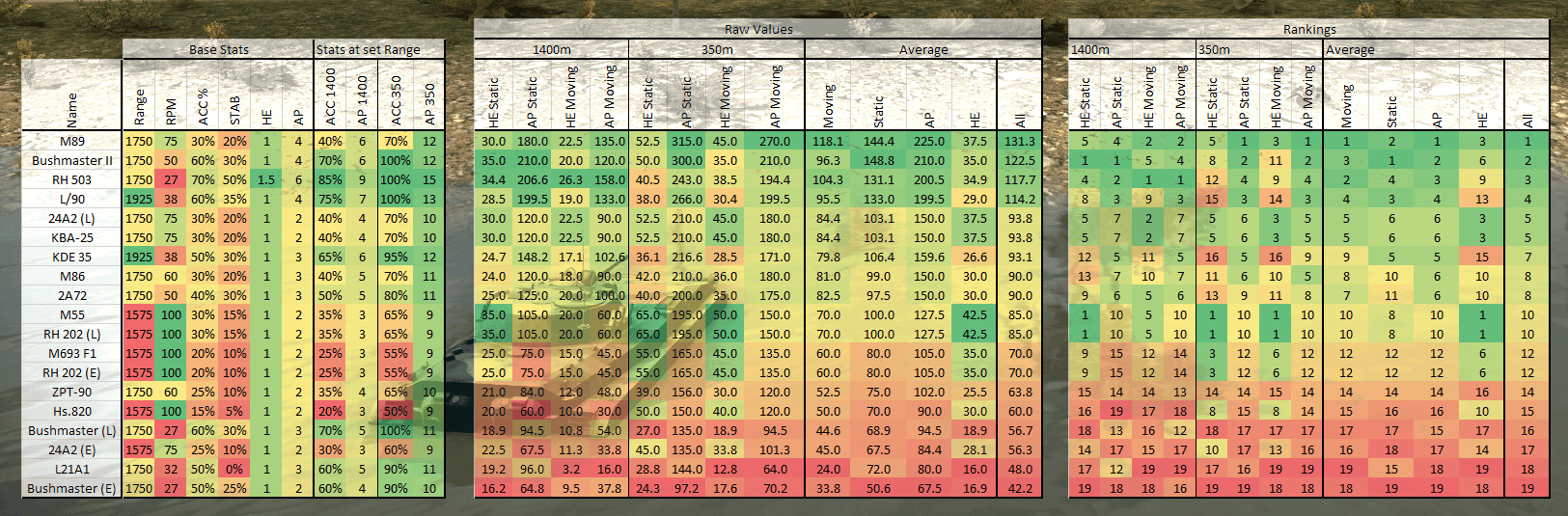Select the ACC % column header
This screenshot has height=516, width=1568.
203,95
